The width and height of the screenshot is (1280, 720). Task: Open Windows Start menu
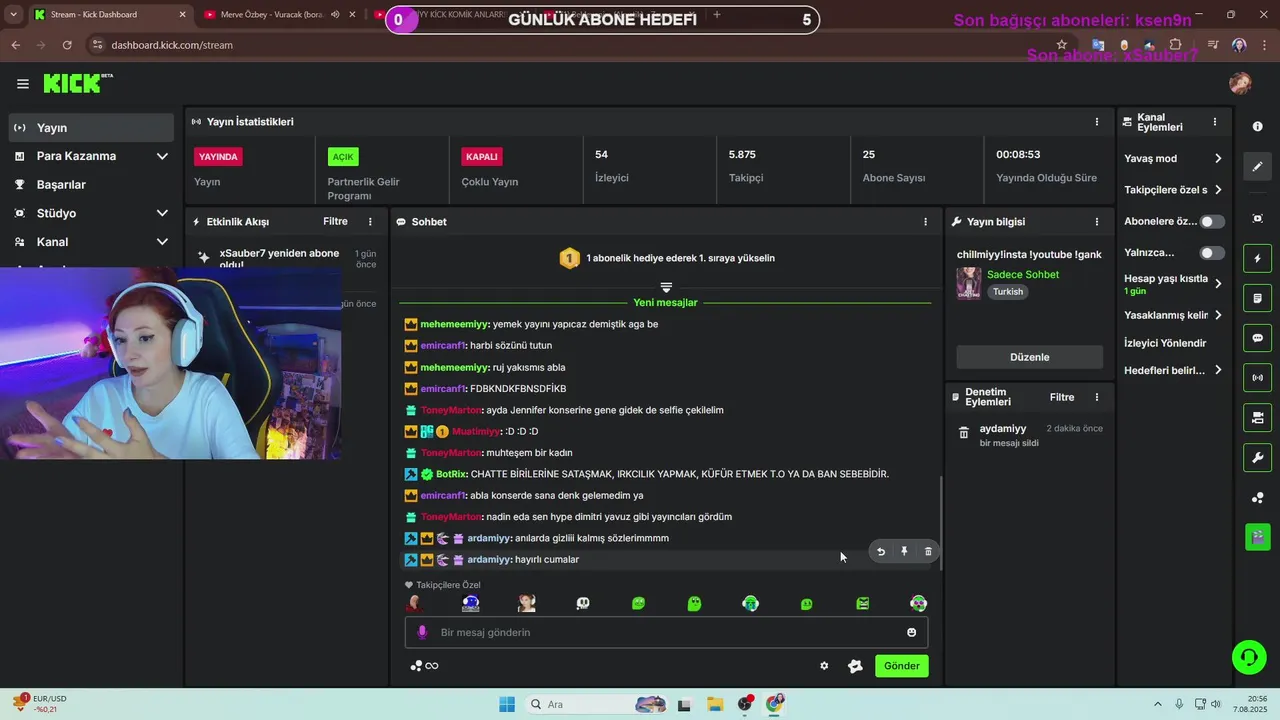coord(507,704)
